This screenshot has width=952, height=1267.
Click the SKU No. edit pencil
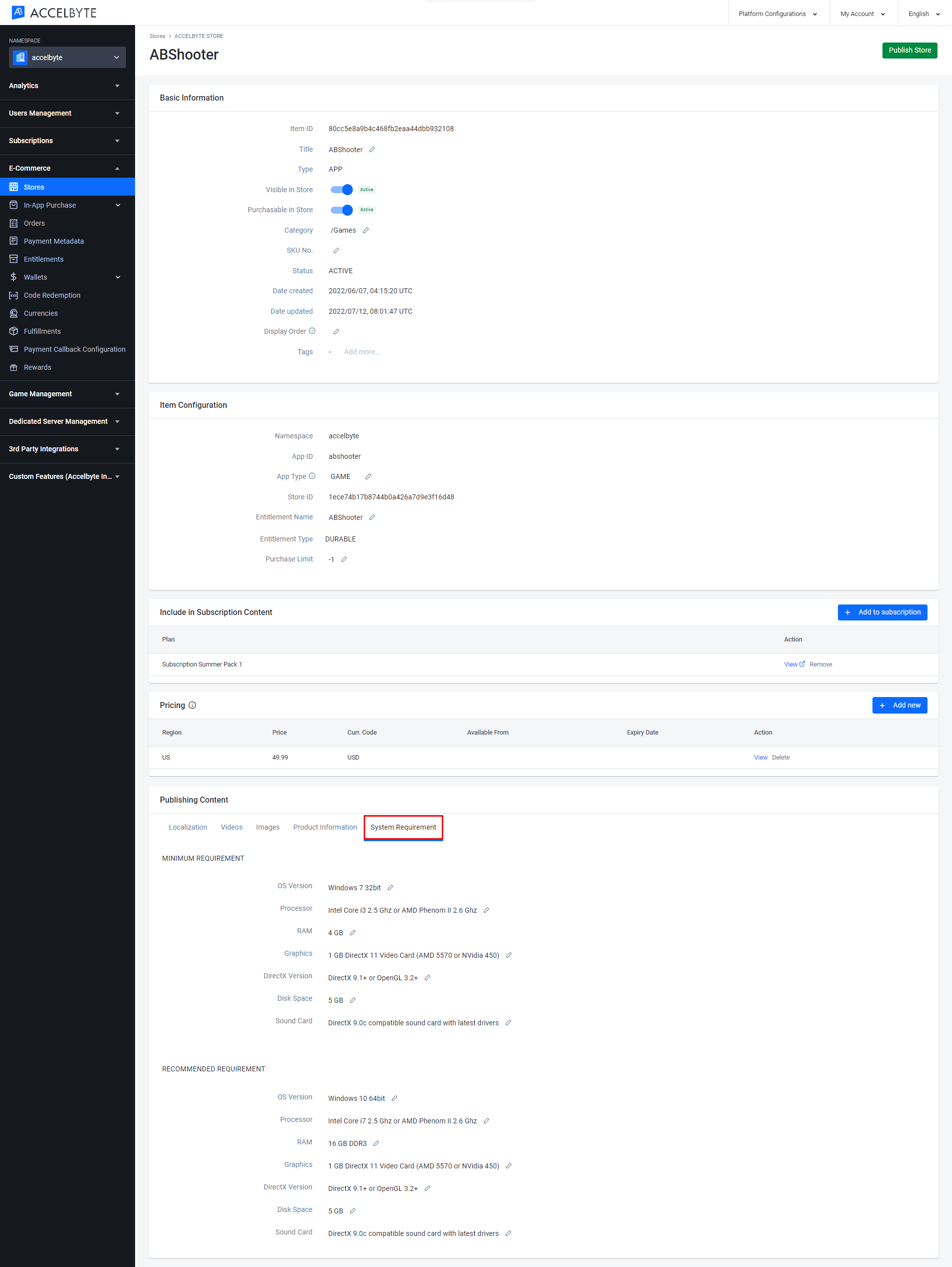pyautogui.click(x=336, y=250)
